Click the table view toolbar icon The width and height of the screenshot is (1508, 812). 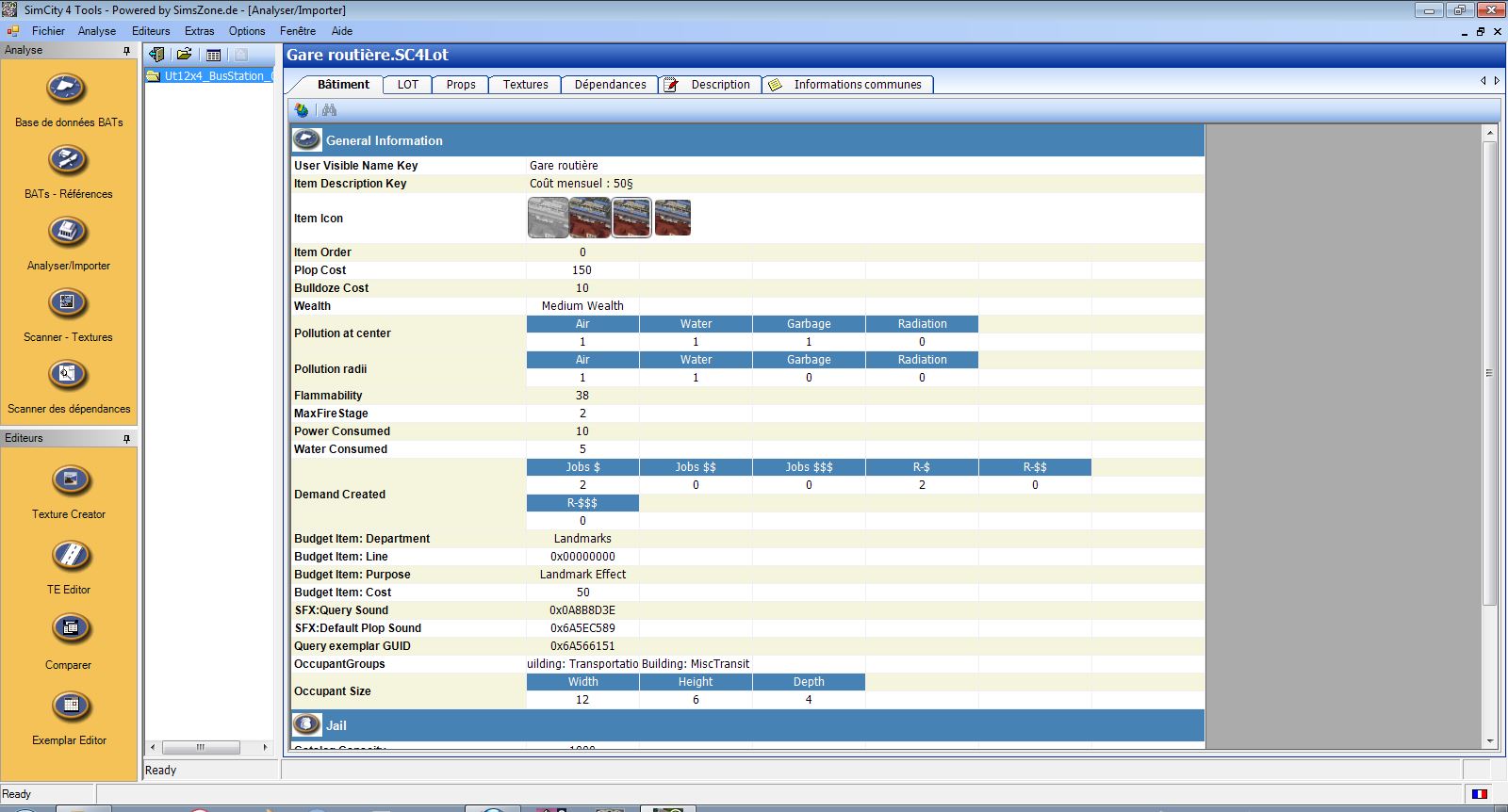213,55
